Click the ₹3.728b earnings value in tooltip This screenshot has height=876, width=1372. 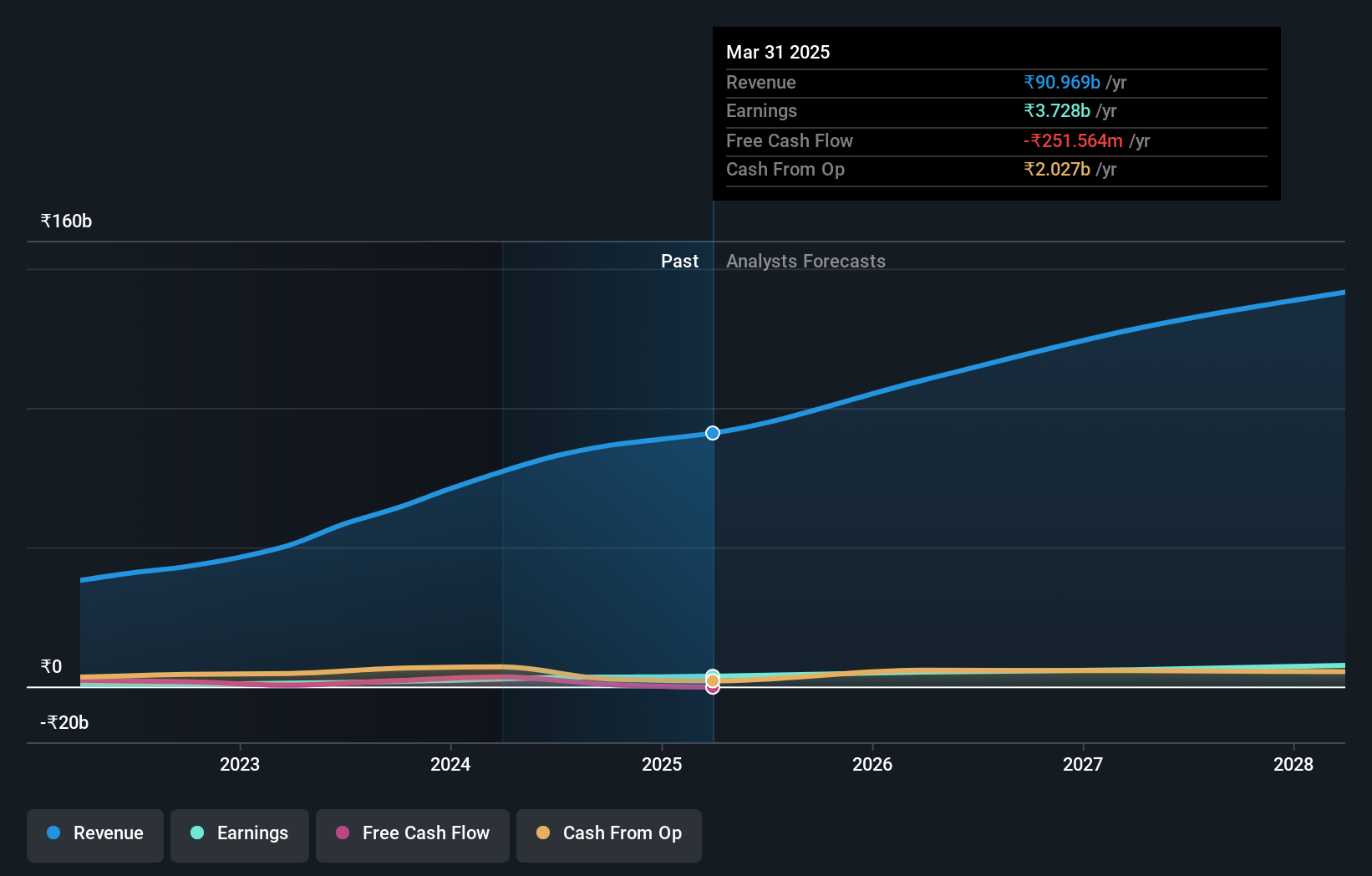(1057, 110)
